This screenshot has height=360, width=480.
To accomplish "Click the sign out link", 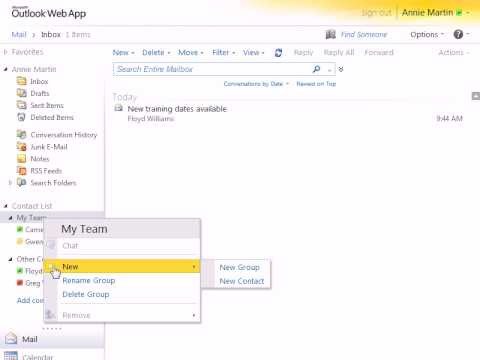I will tap(377, 13).
